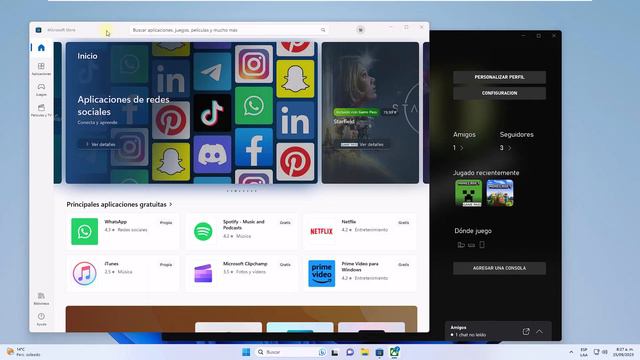Click the Xbox app icon on the taskbar
This screenshot has height=360, width=640.
tap(394, 352)
